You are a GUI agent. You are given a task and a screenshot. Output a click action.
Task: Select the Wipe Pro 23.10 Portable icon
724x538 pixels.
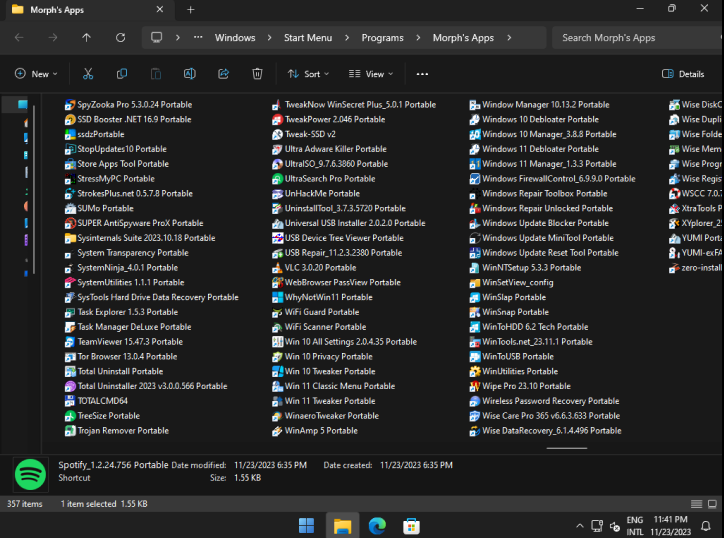(x=474, y=386)
